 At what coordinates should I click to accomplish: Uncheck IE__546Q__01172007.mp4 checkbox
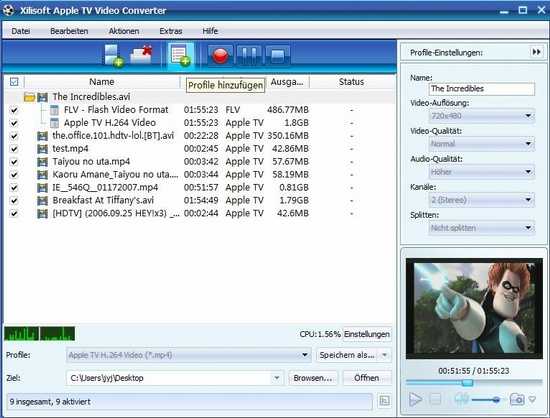[14, 188]
